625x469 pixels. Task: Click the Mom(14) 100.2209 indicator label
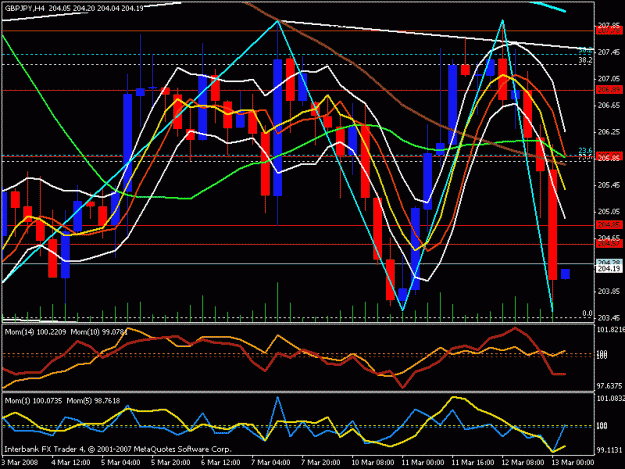[x=35, y=332]
